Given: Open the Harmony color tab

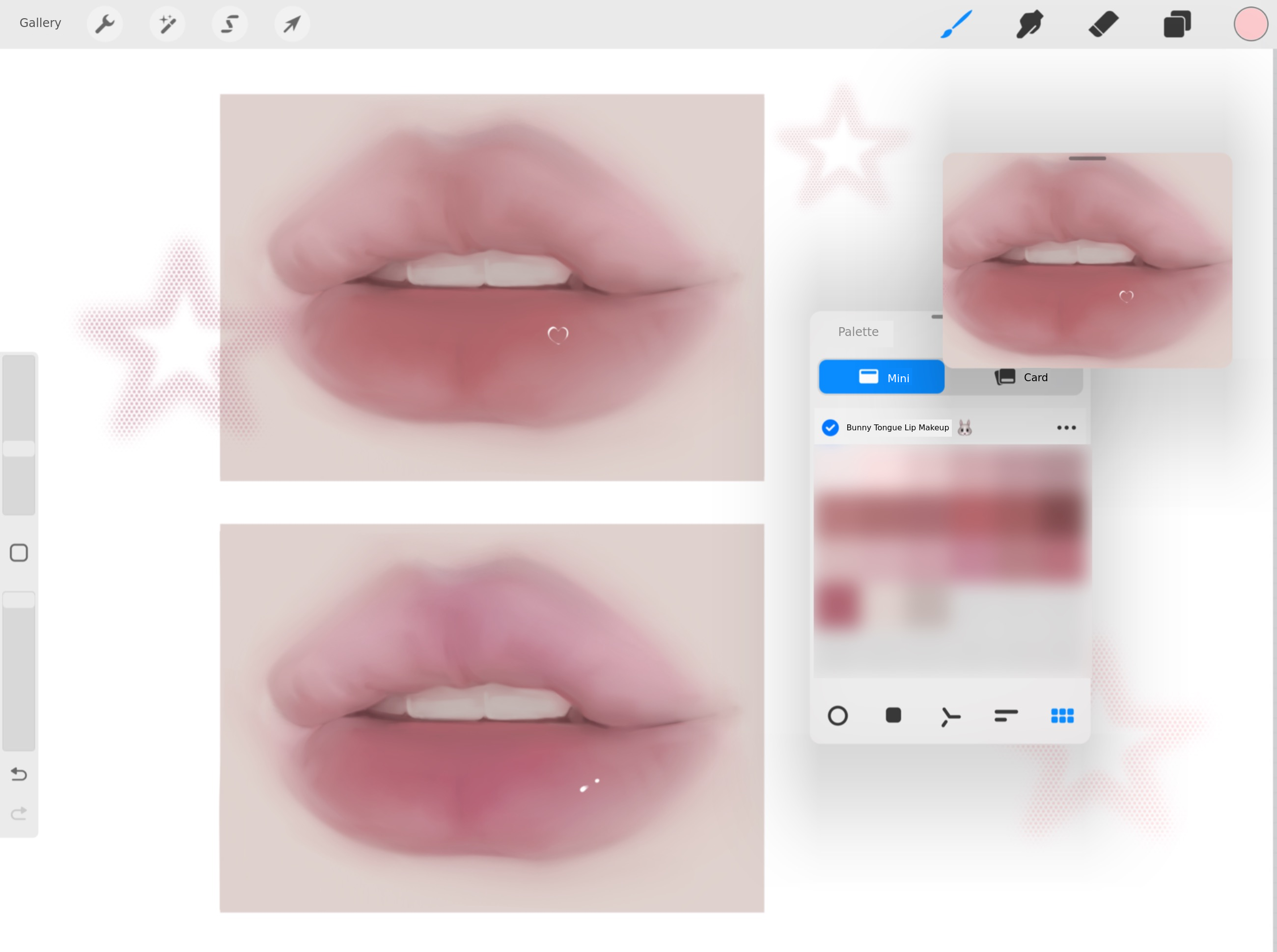Looking at the screenshot, I should click(950, 716).
